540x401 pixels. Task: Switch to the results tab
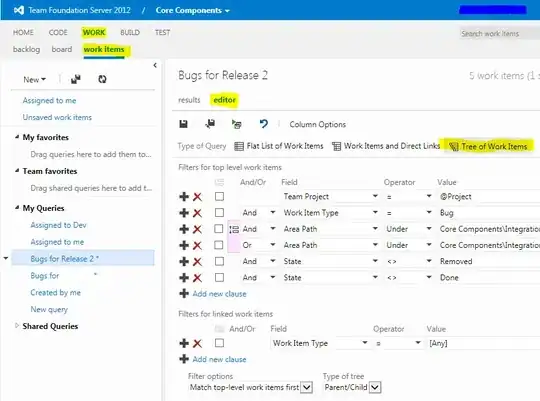tap(189, 100)
